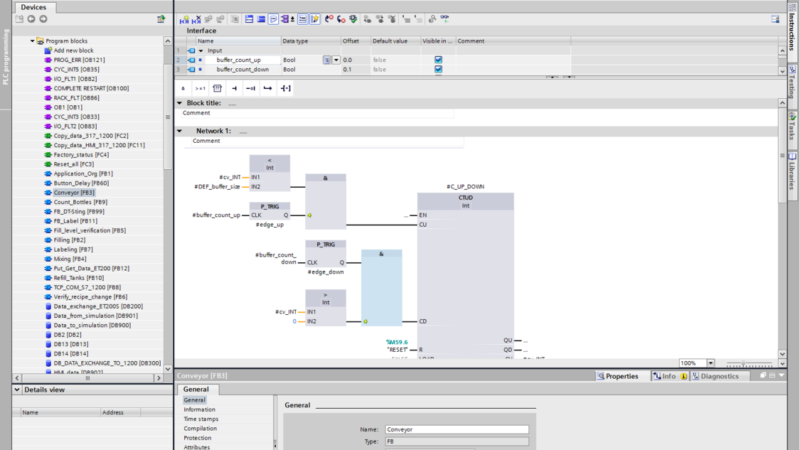Insert an empty box from favorites bar
This screenshot has width=800, height=450.
pos(217,88)
